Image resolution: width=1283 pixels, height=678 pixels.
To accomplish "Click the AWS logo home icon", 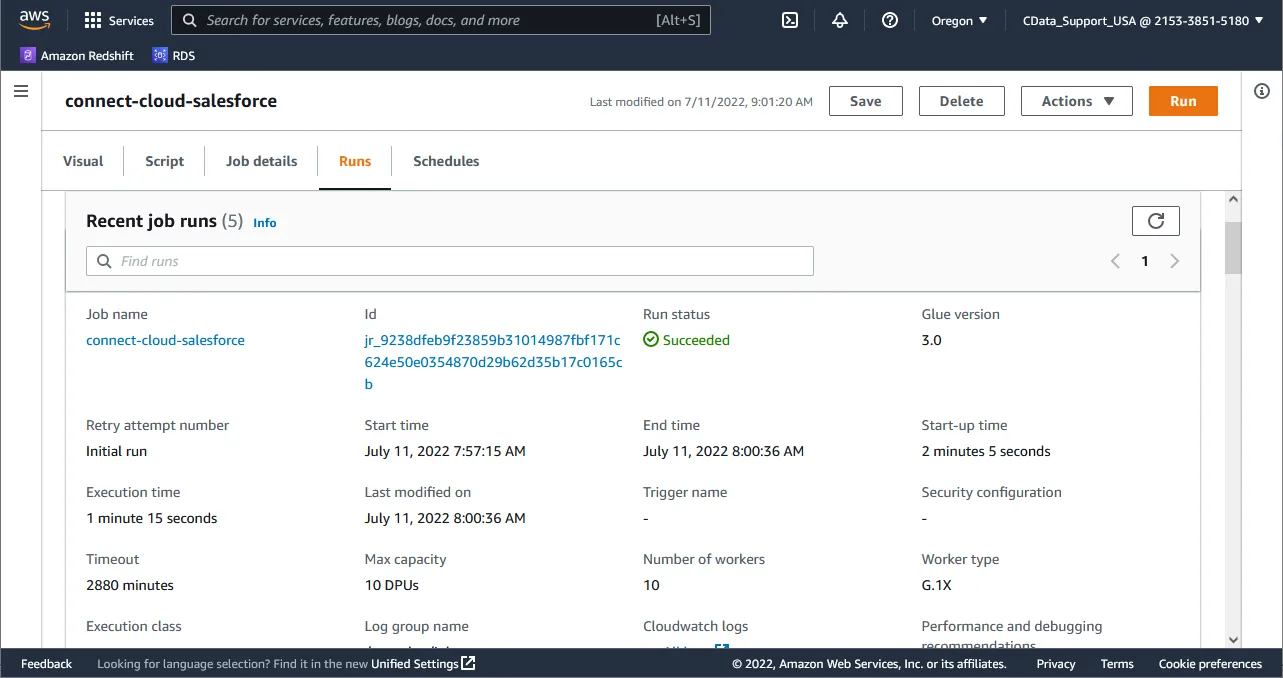I will click(35, 20).
